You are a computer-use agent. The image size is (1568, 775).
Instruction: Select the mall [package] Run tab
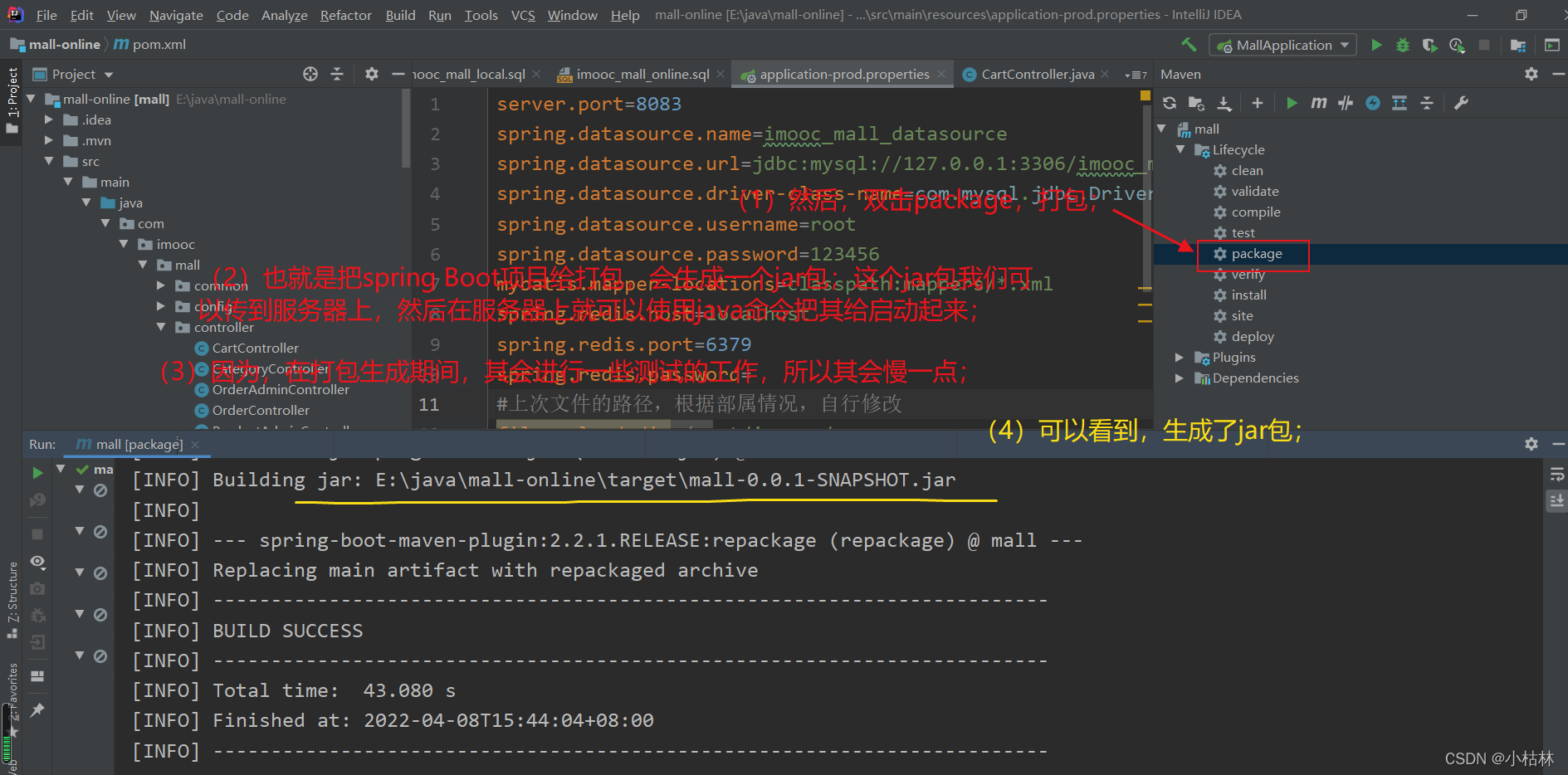click(138, 444)
